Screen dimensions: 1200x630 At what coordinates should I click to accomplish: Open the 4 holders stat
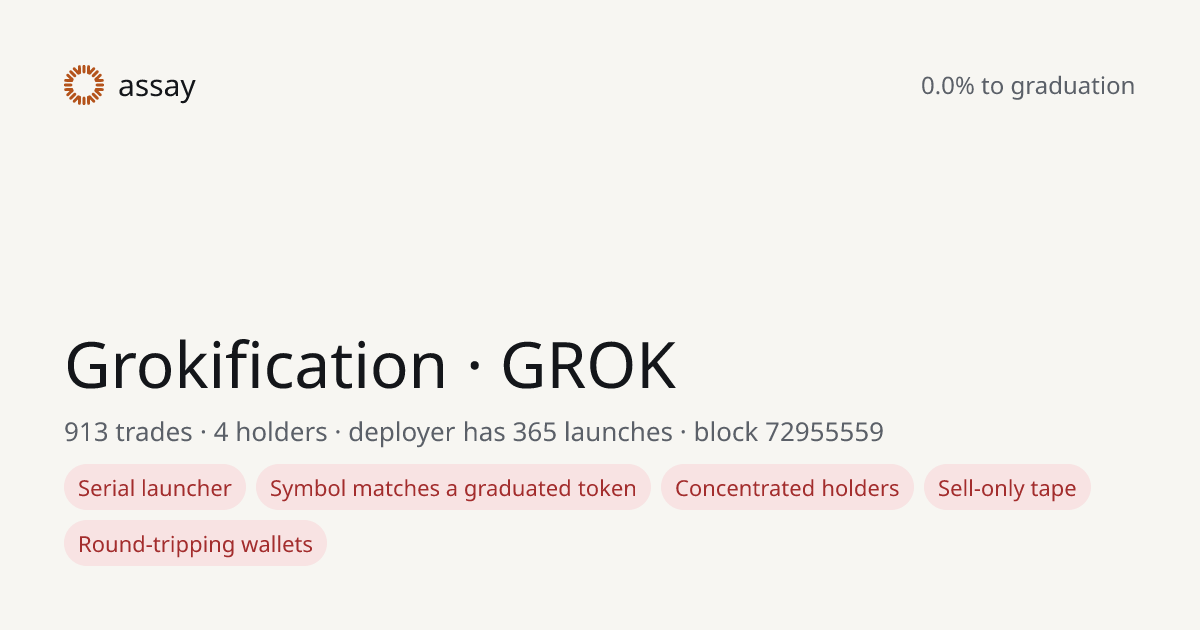(x=270, y=432)
